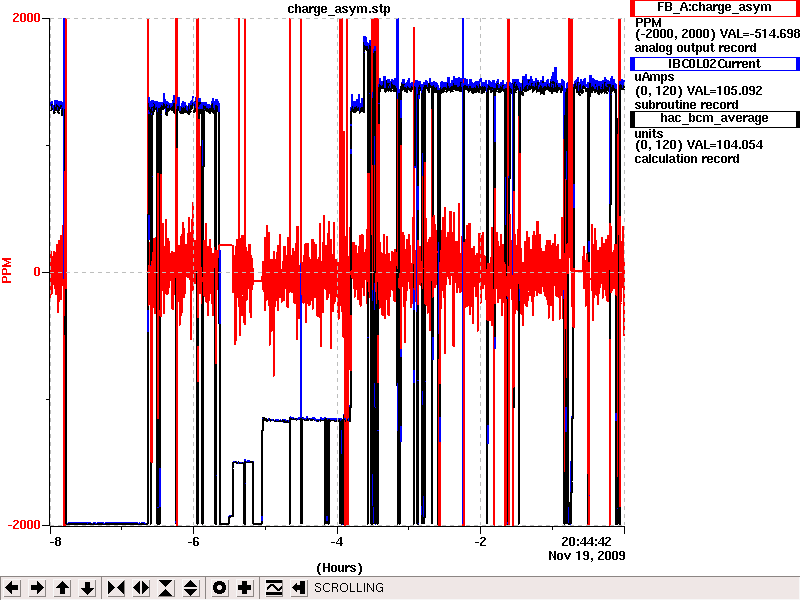This screenshot has width=800, height=600.
Task: Click the 'subroutine record' description
Action: (686, 105)
